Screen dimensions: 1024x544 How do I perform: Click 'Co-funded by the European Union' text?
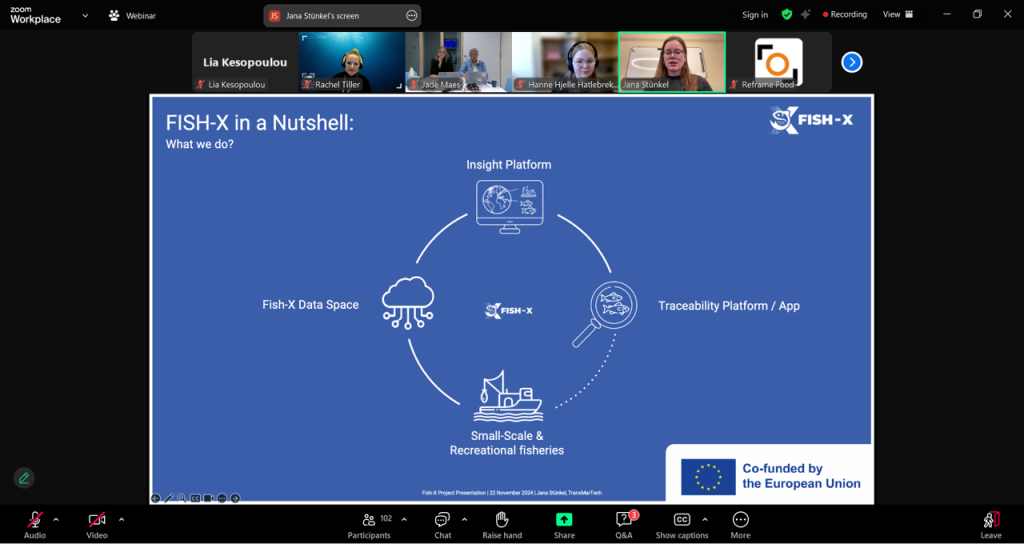pyautogui.click(x=801, y=476)
